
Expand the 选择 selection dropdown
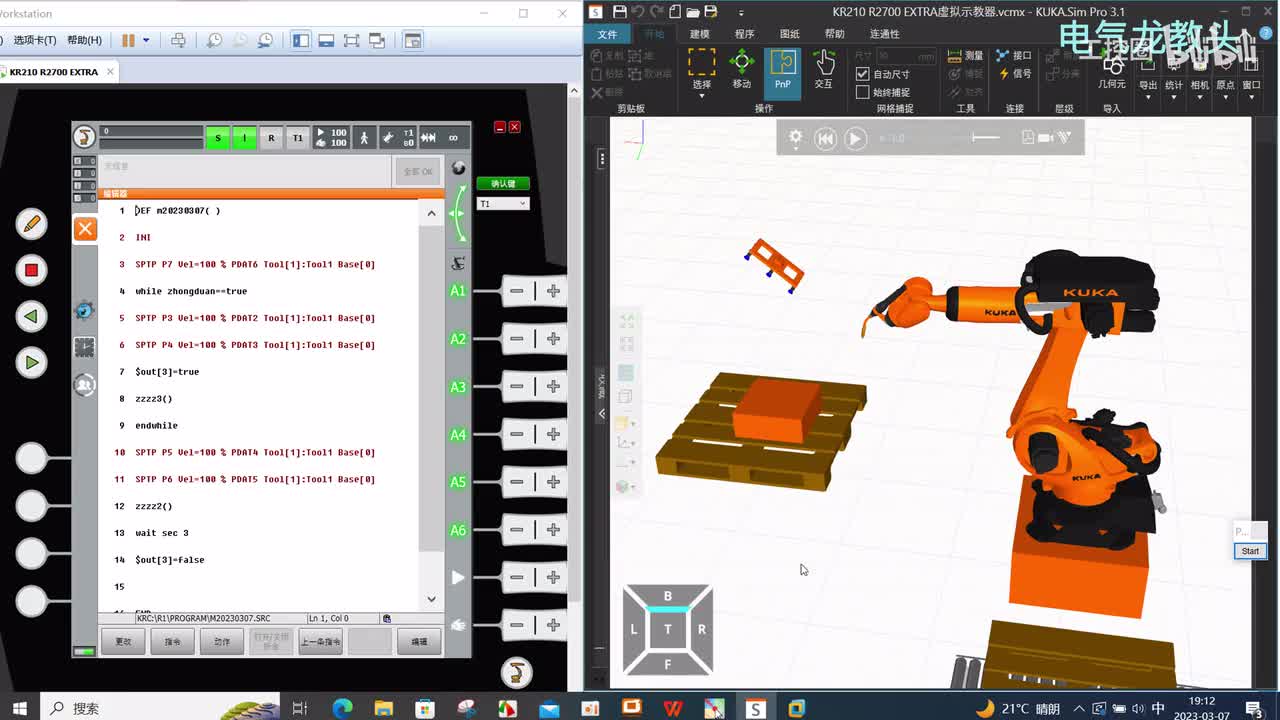pos(701,96)
